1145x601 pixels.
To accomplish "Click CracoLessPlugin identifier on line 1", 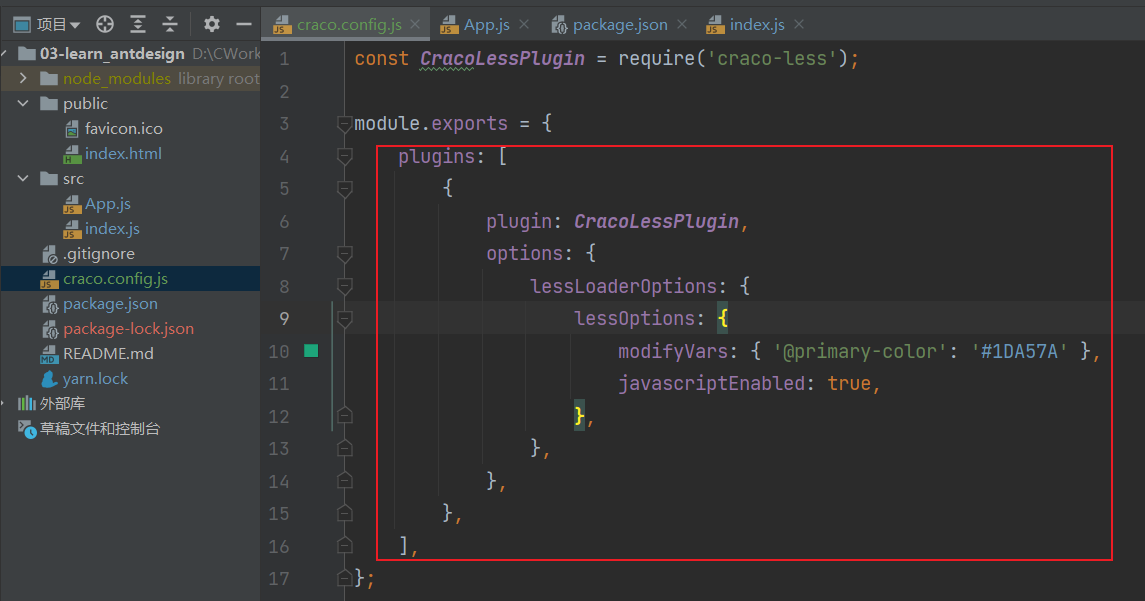I will 502,58.
